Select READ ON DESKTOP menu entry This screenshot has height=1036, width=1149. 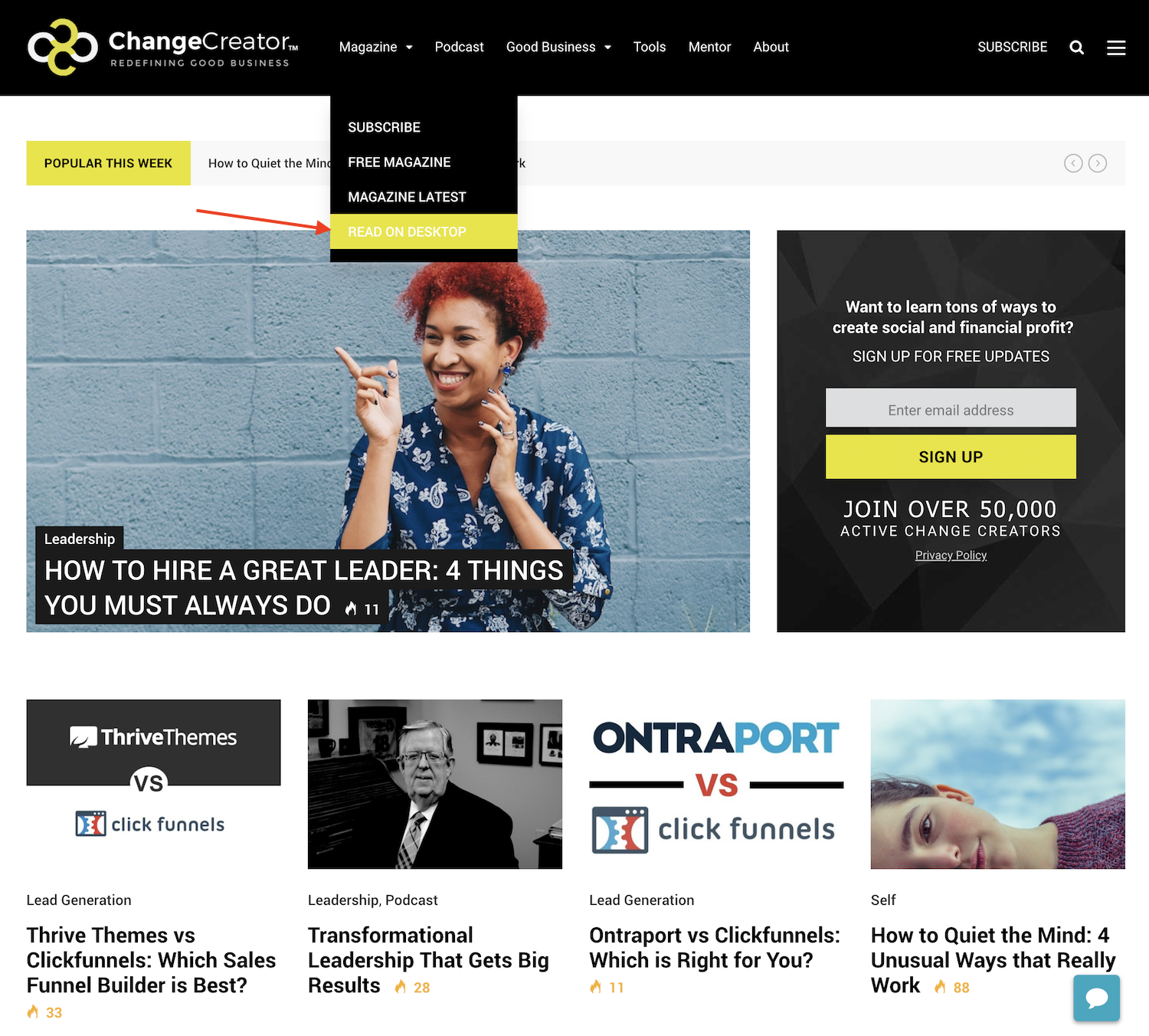424,231
